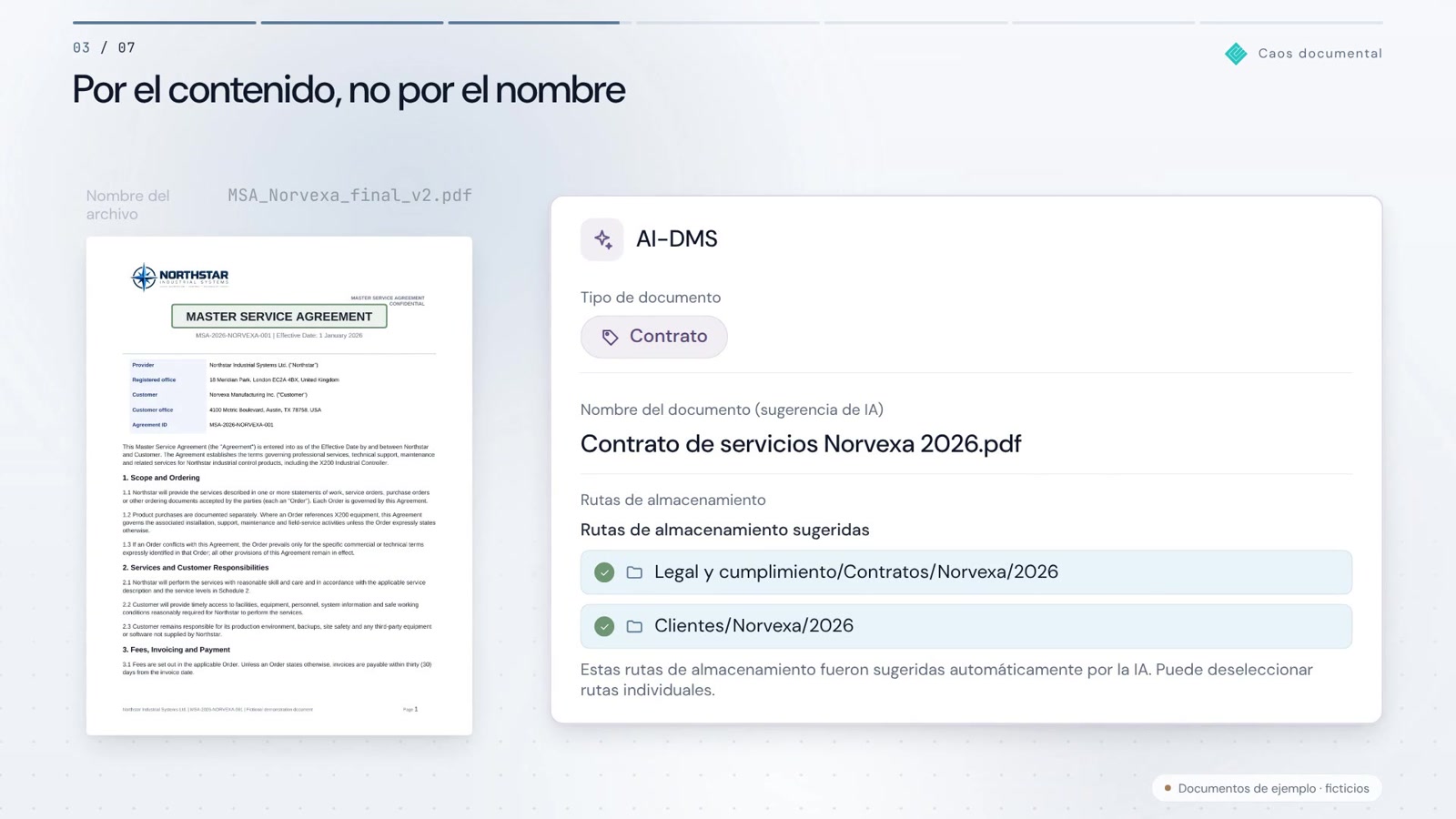This screenshot has width=1456, height=819.
Task: Click the AI-DMS panel title
Action: click(677, 239)
